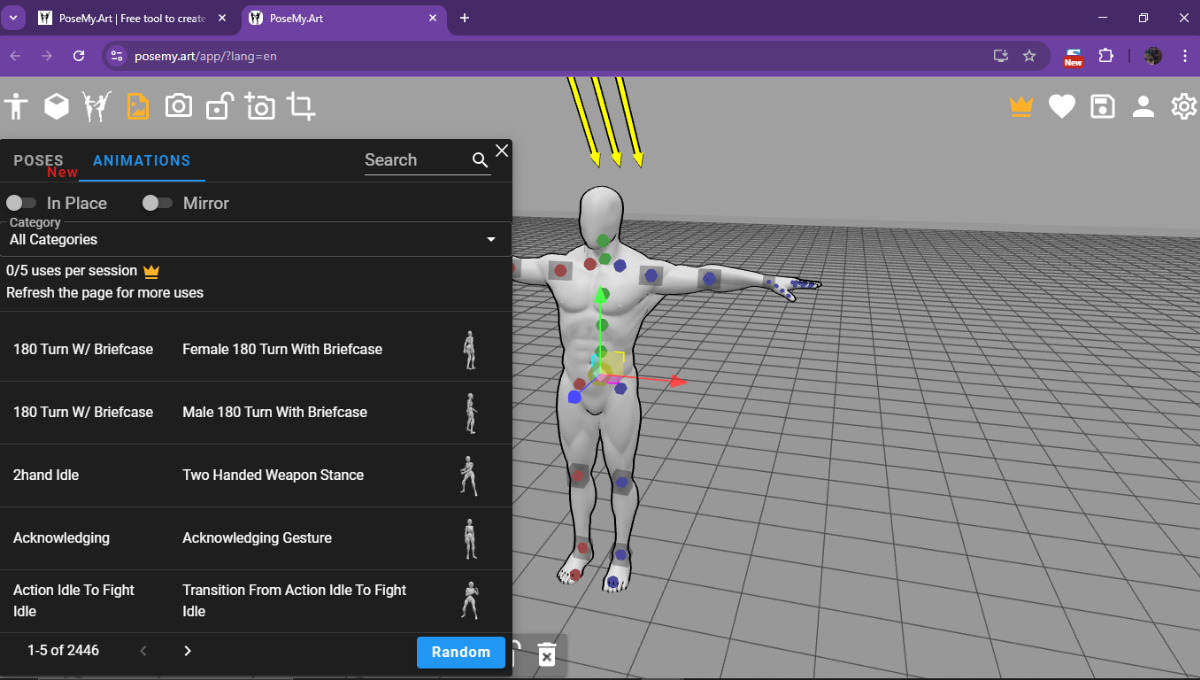Take a screenshot with the camera icon
The image size is (1200, 680).
(x=178, y=106)
